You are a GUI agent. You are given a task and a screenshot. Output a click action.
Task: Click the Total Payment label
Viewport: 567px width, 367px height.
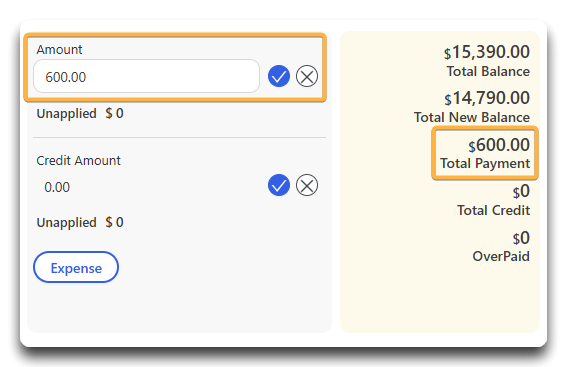click(x=485, y=163)
